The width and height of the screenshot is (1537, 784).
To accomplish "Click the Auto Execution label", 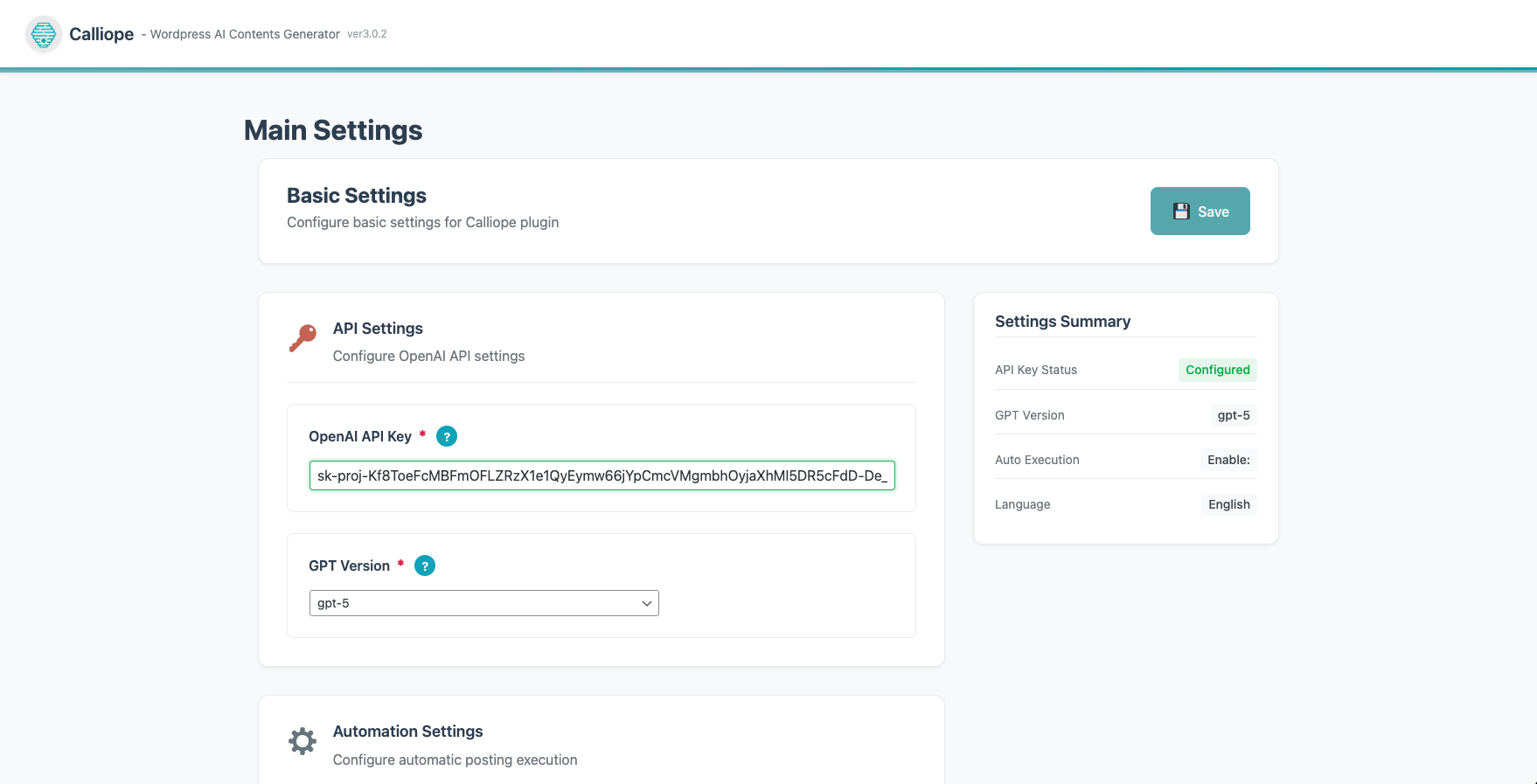I will (x=1037, y=460).
